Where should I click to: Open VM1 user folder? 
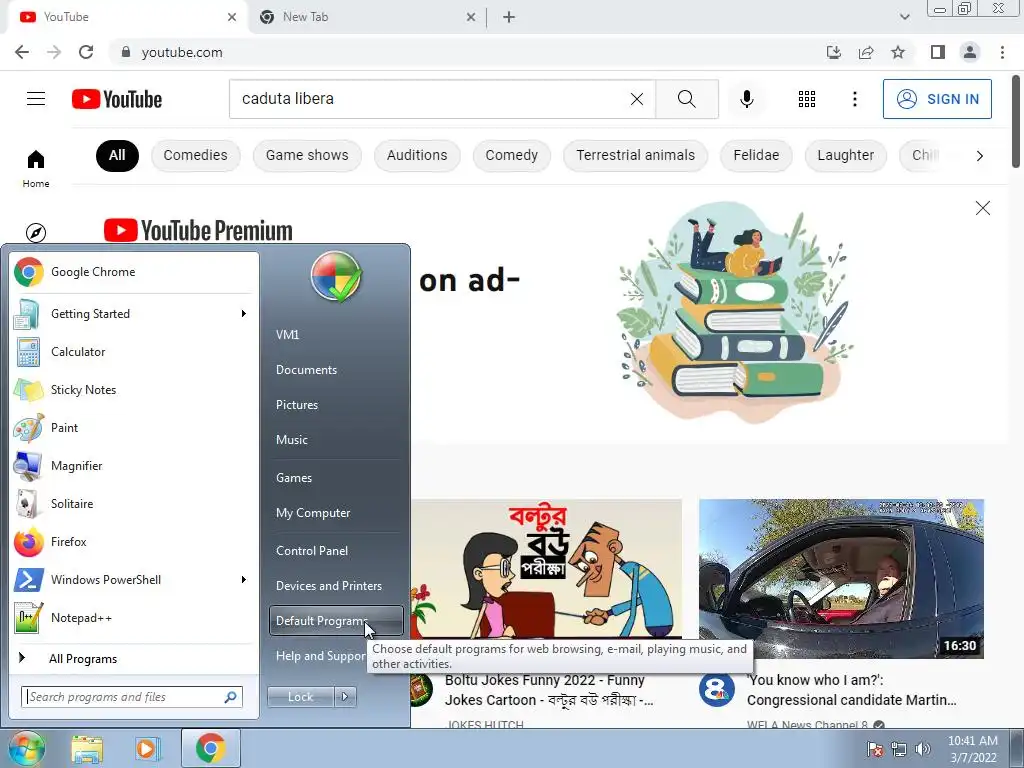(336, 334)
